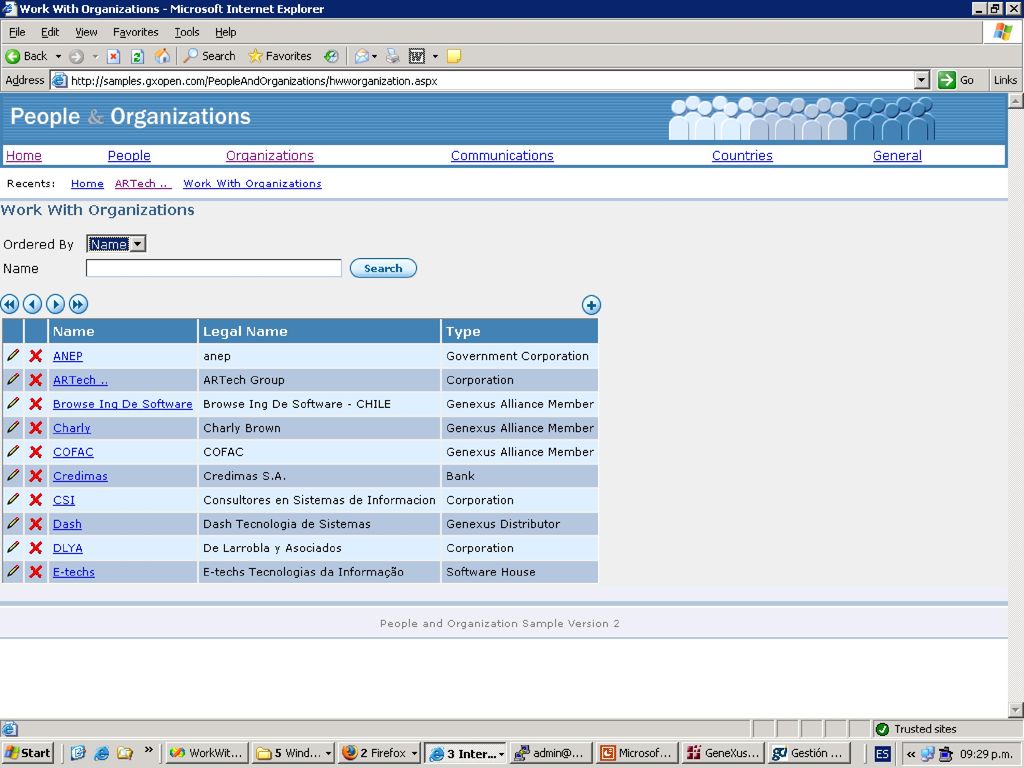The width and height of the screenshot is (1024, 768).
Task: Go to browser Home page icon
Action: click(x=162, y=56)
